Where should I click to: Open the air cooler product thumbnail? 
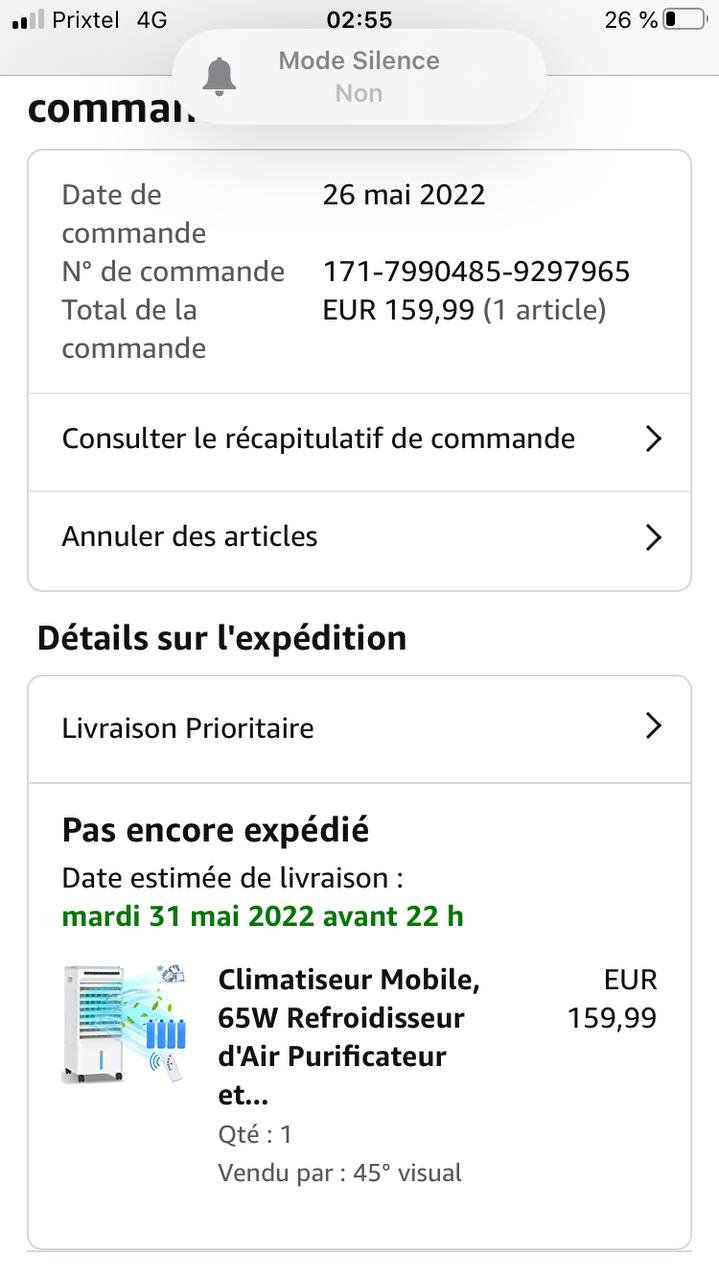click(123, 1024)
